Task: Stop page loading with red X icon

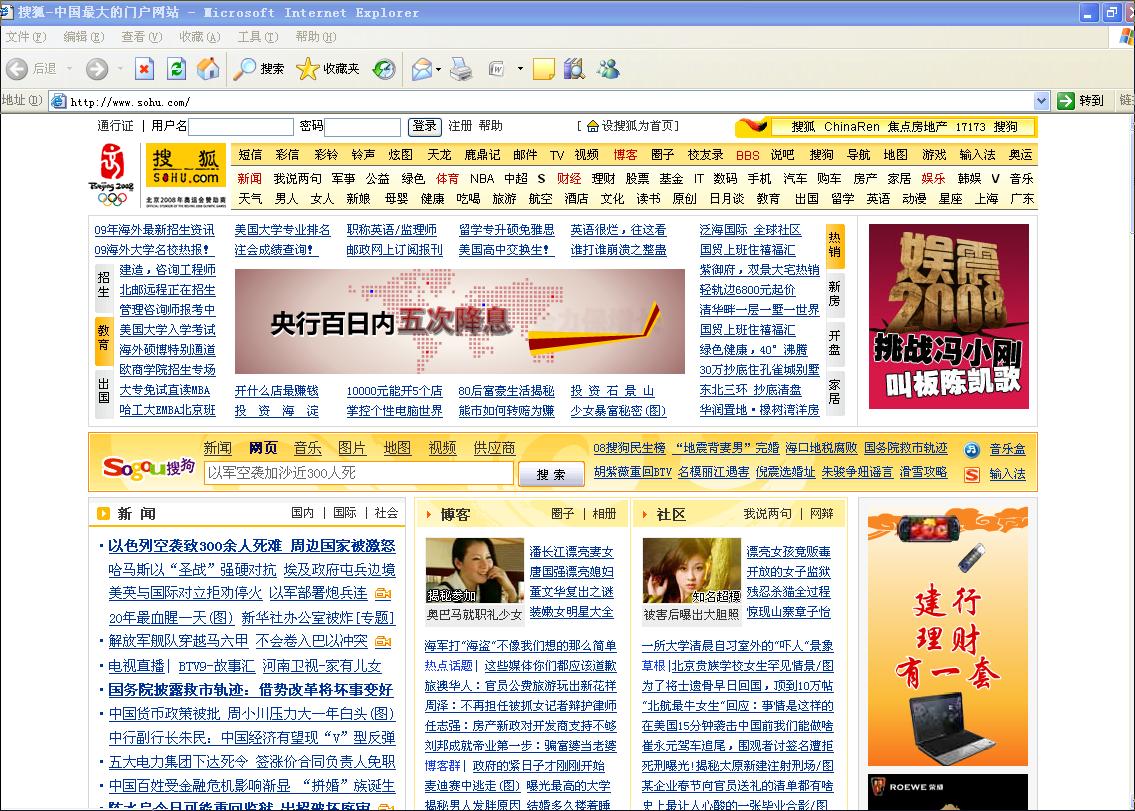Action: click(x=145, y=69)
